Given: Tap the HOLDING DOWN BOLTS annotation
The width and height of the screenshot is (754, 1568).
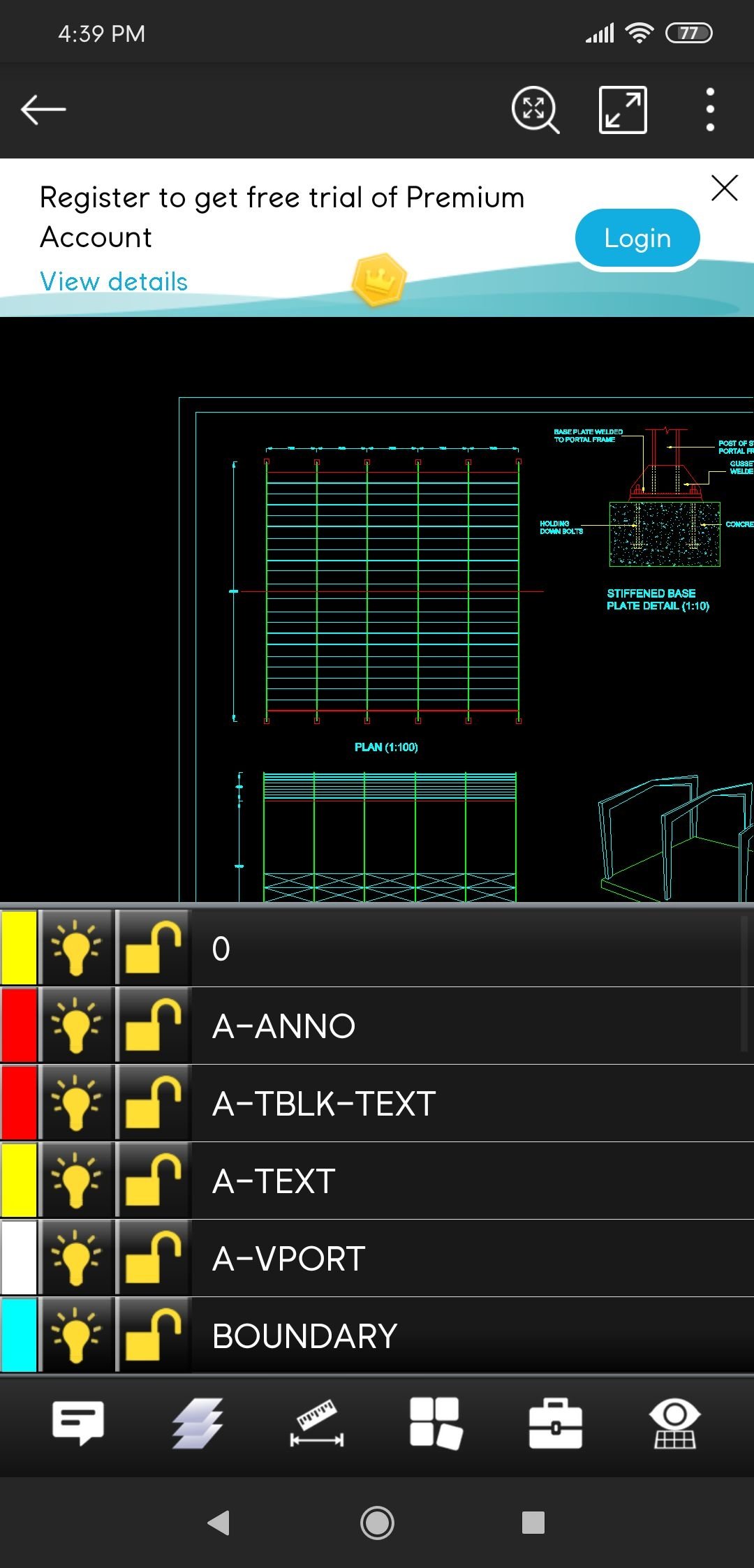Looking at the screenshot, I should pyautogui.click(x=561, y=527).
